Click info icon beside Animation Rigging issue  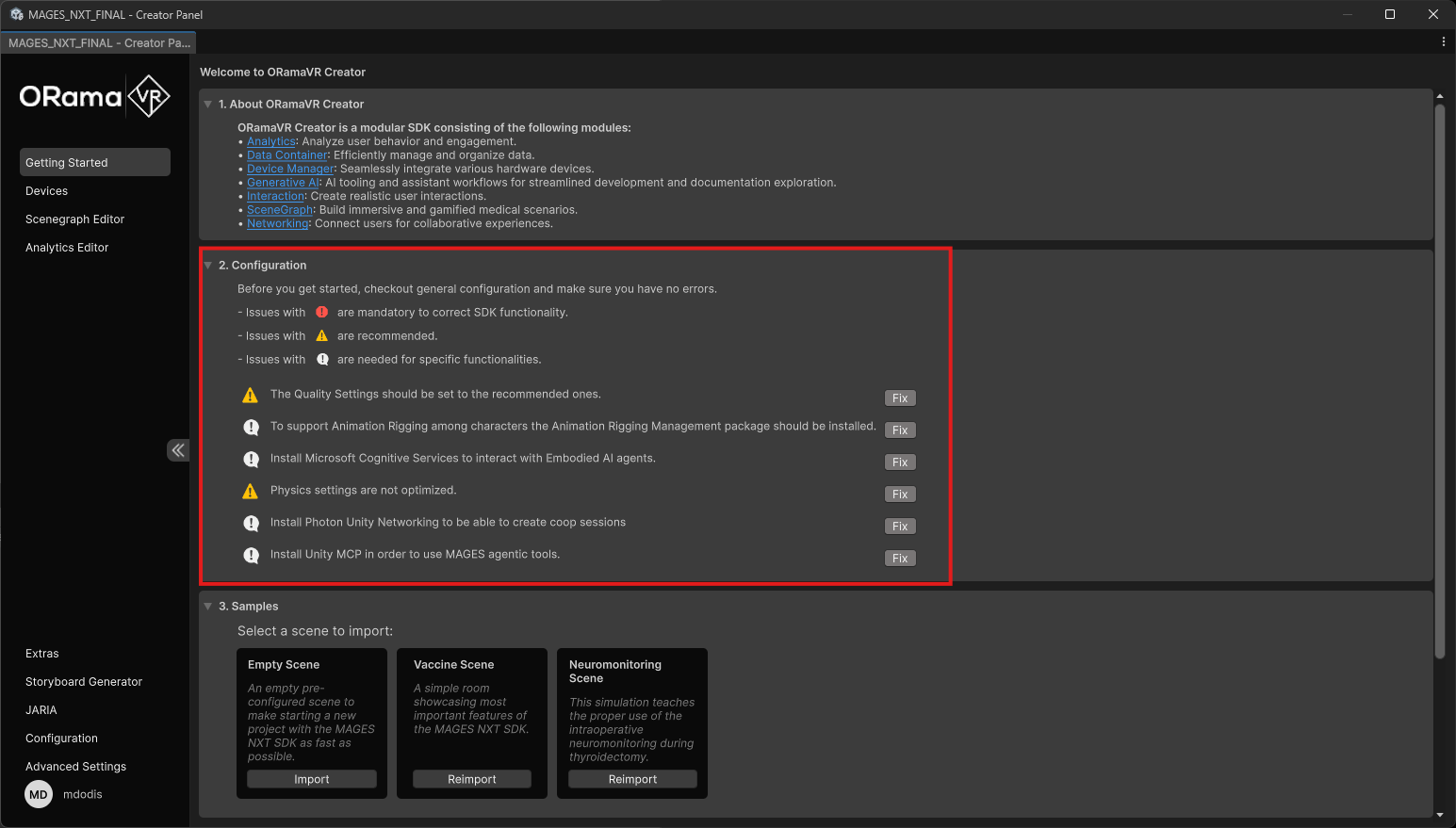[x=251, y=428]
